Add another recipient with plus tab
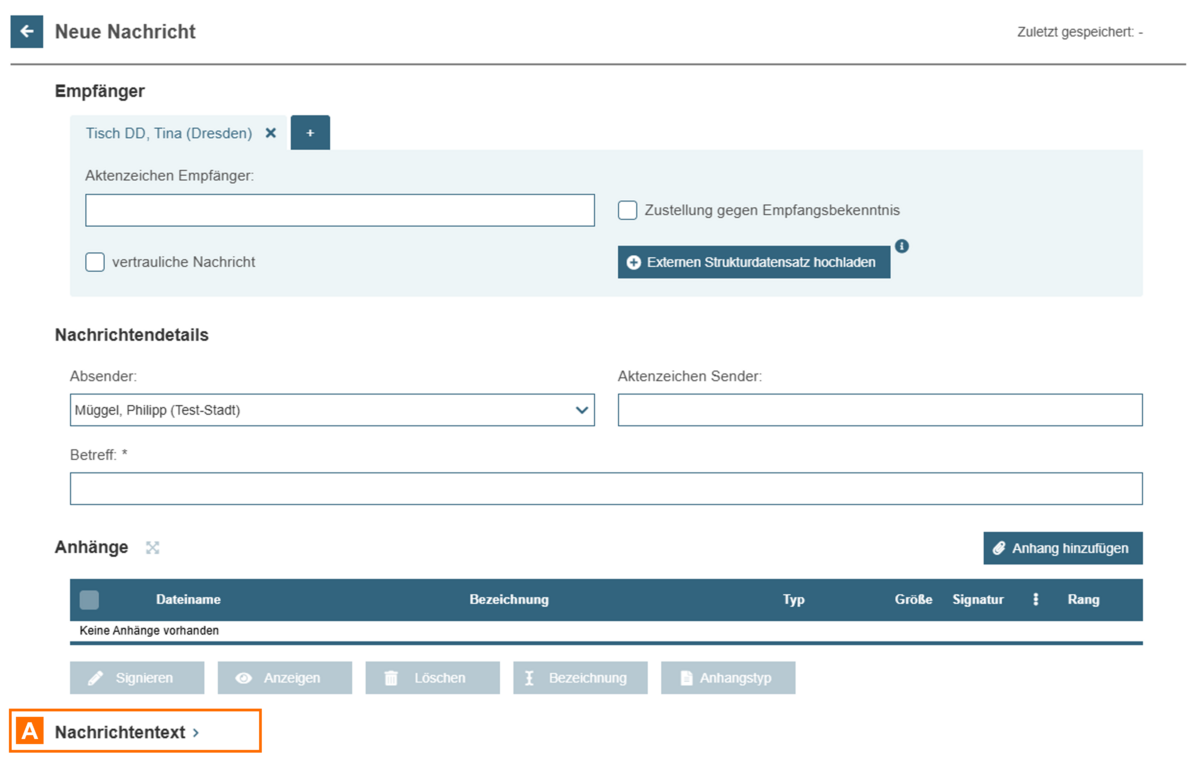 [x=310, y=133]
